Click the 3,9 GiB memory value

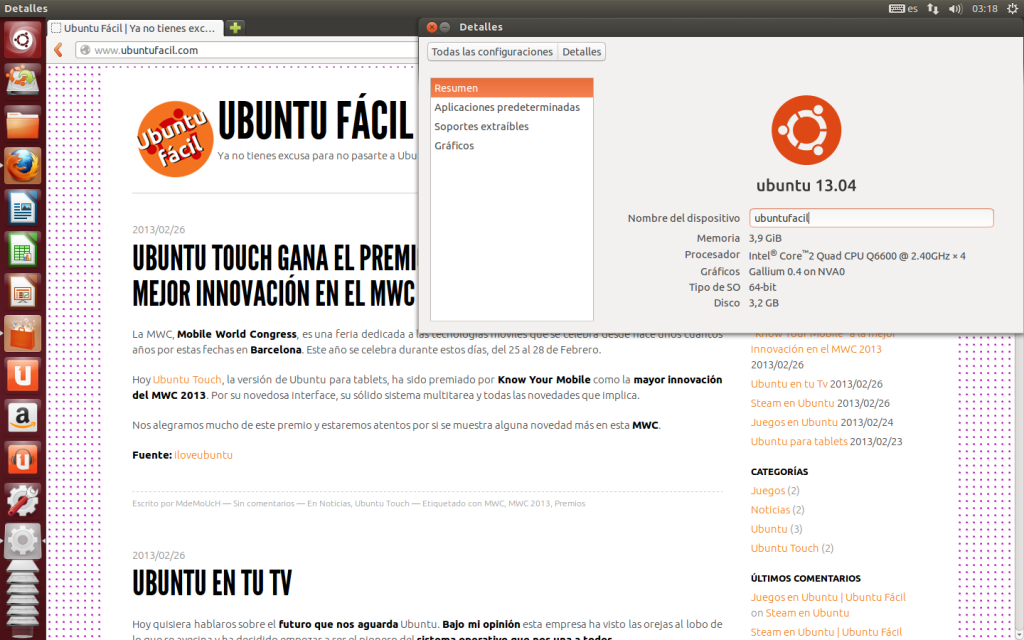(x=765, y=238)
